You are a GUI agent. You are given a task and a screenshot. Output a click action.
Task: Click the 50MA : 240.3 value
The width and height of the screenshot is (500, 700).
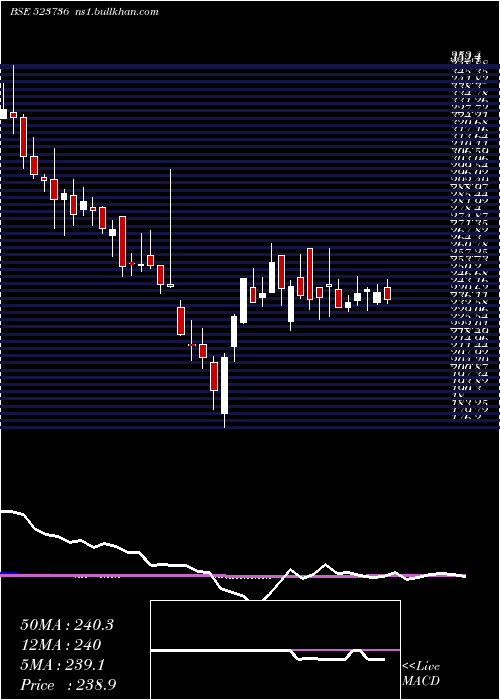click(x=67, y=625)
